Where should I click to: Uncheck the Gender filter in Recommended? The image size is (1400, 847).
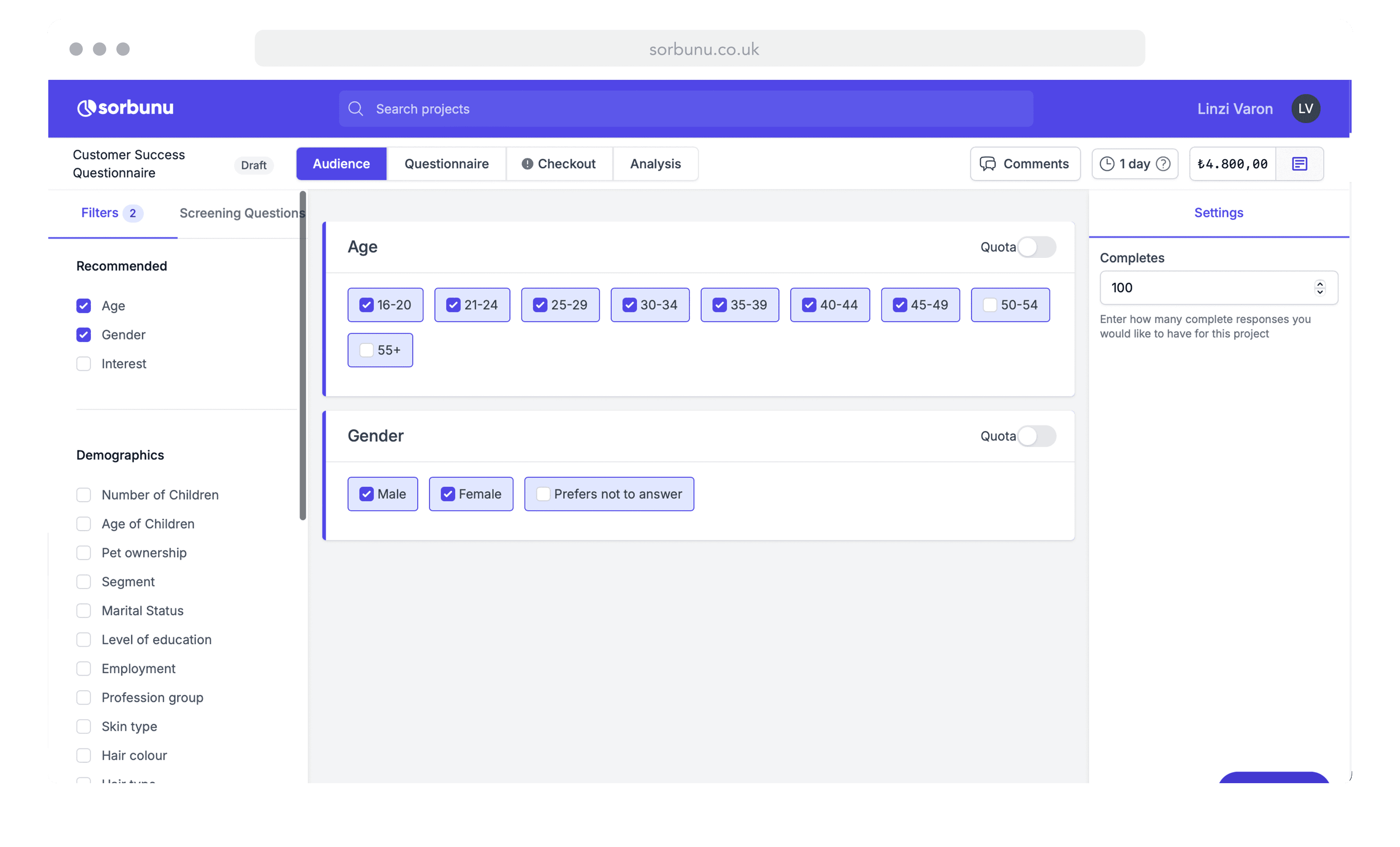(x=84, y=335)
